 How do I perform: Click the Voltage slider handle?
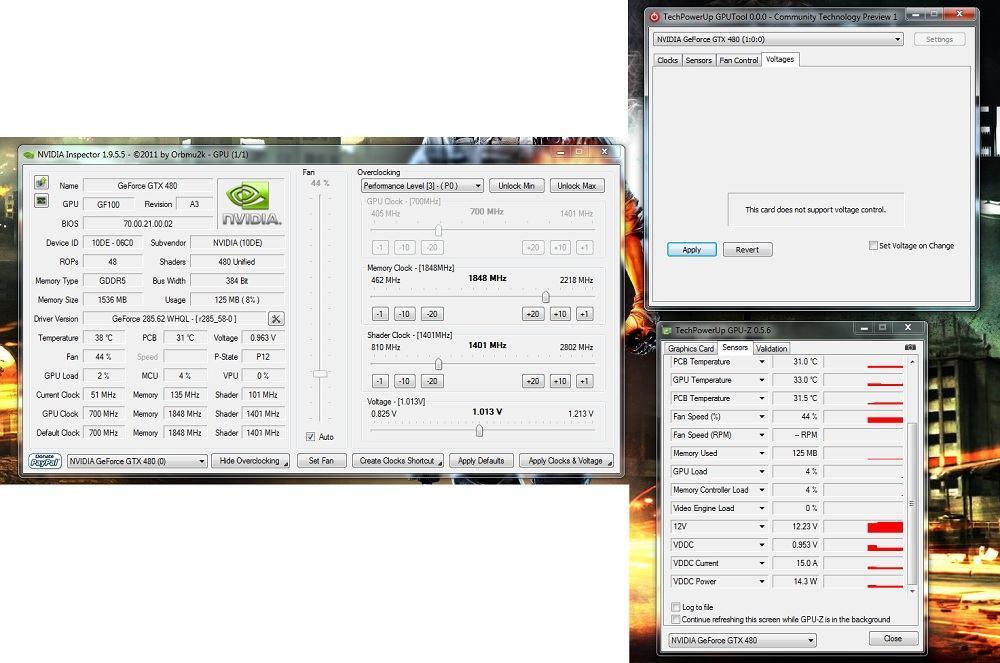click(x=479, y=431)
